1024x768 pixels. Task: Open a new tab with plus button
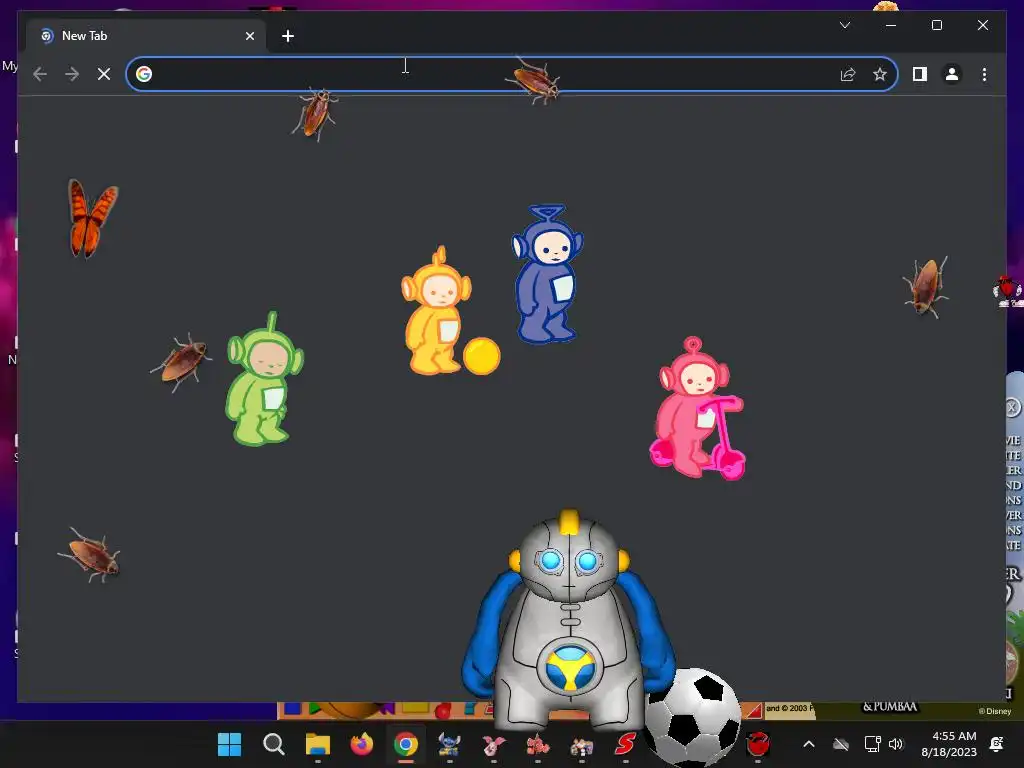[288, 36]
